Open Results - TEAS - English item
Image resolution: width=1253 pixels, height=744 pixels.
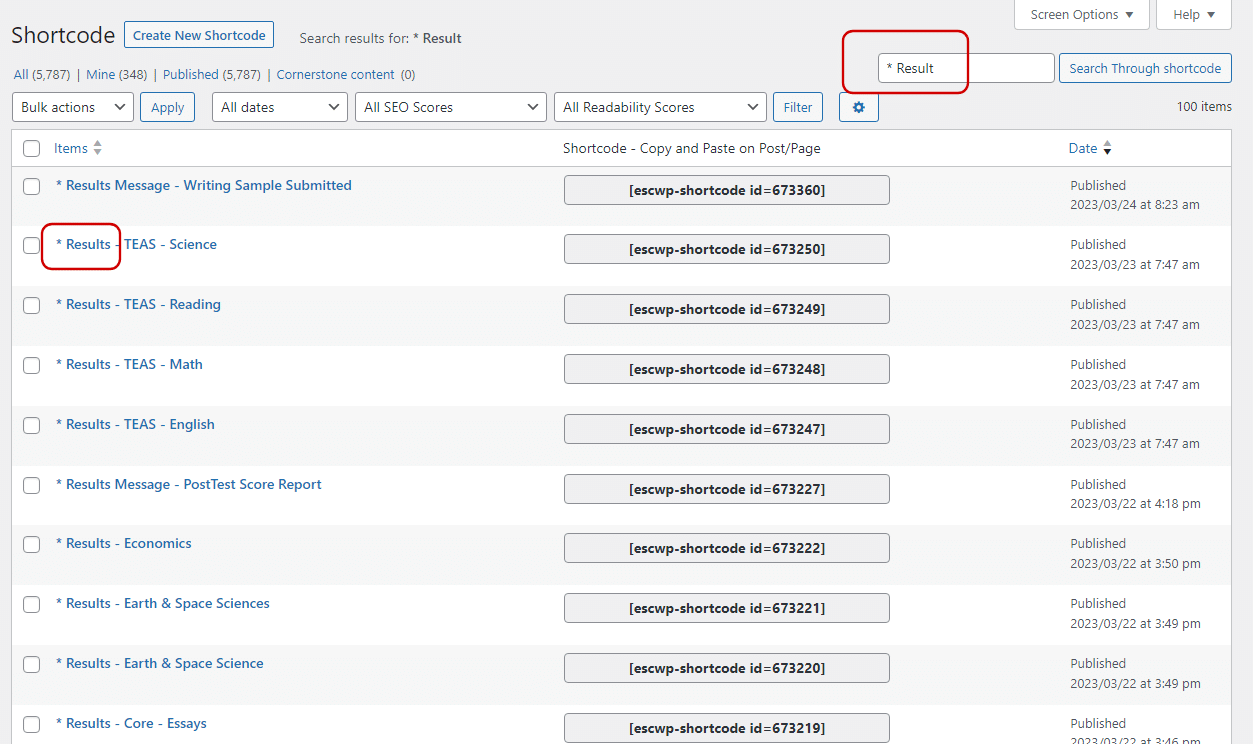[x=135, y=424]
